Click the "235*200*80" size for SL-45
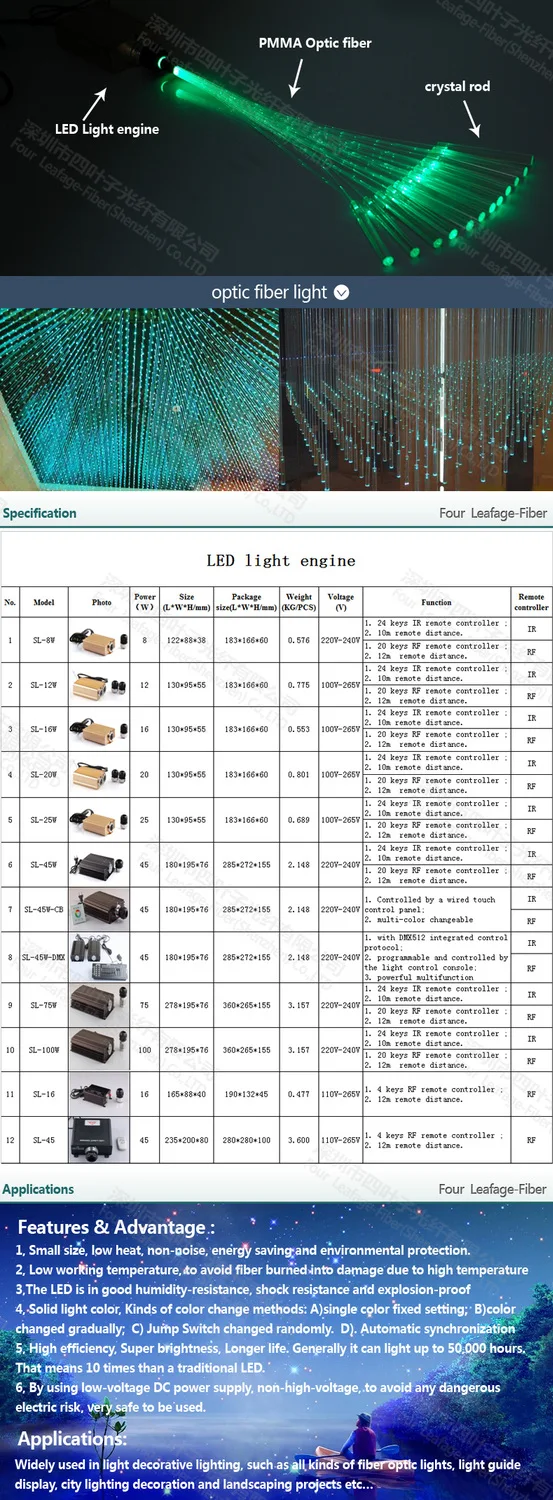553x1500 pixels. pyautogui.click(x=187, y=1140)
